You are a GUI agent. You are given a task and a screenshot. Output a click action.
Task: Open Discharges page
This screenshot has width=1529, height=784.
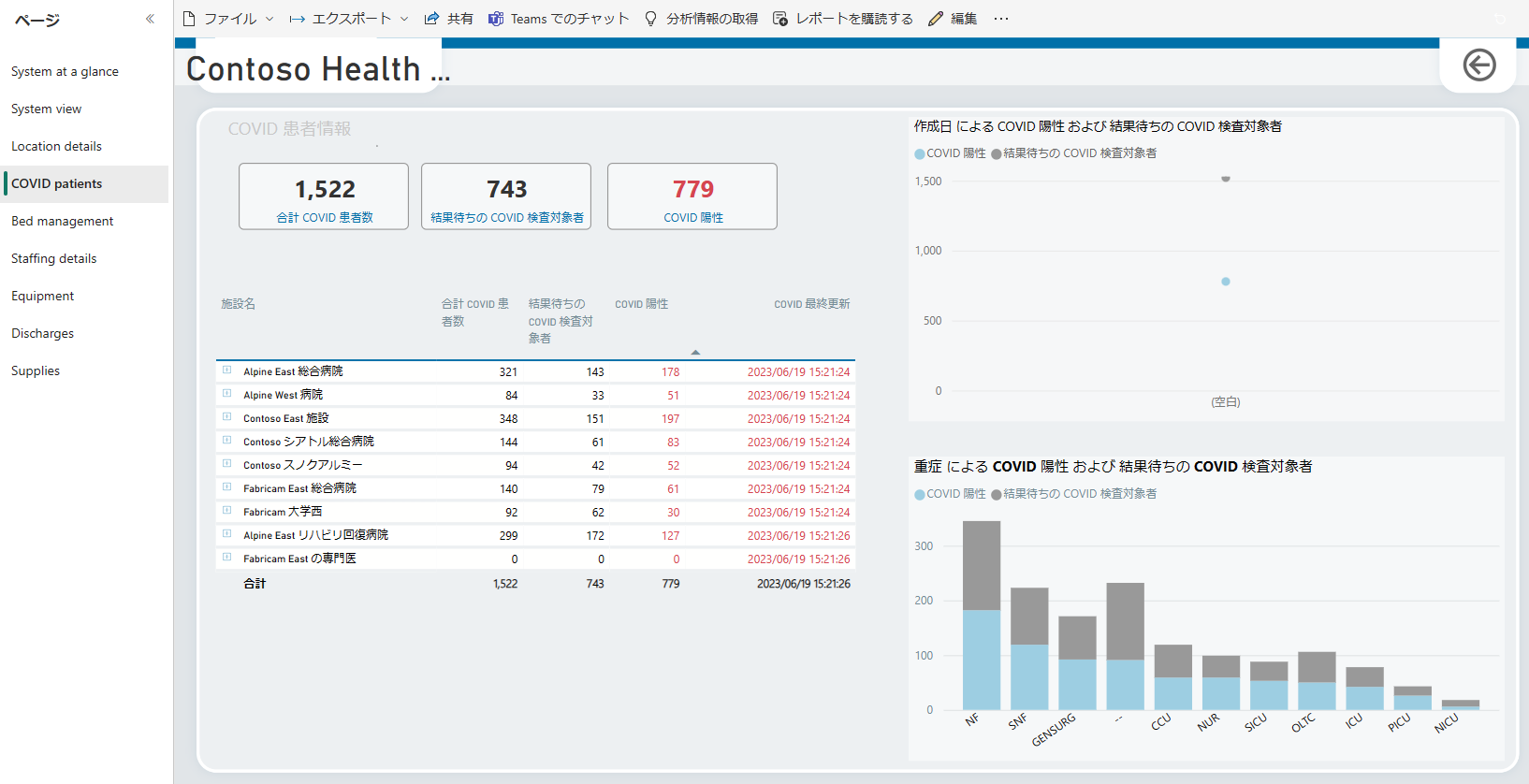[84, 333]
